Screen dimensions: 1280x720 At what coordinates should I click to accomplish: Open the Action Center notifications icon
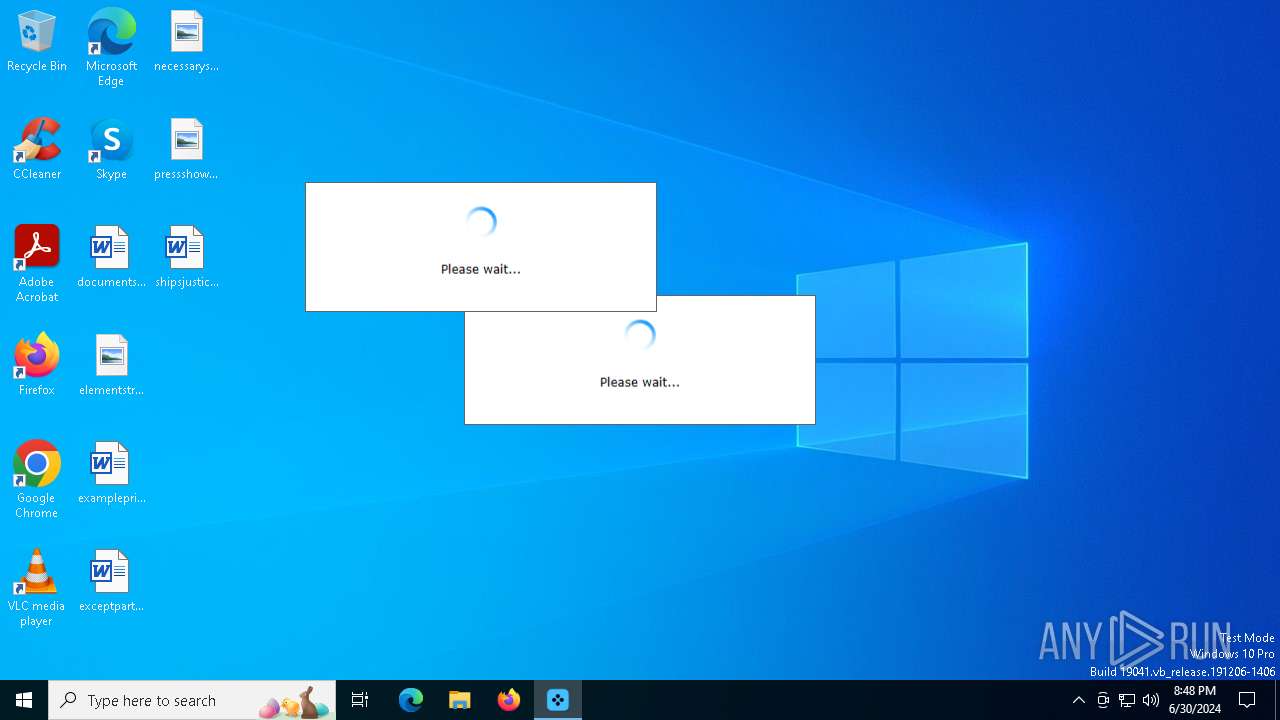point(1247,700)
